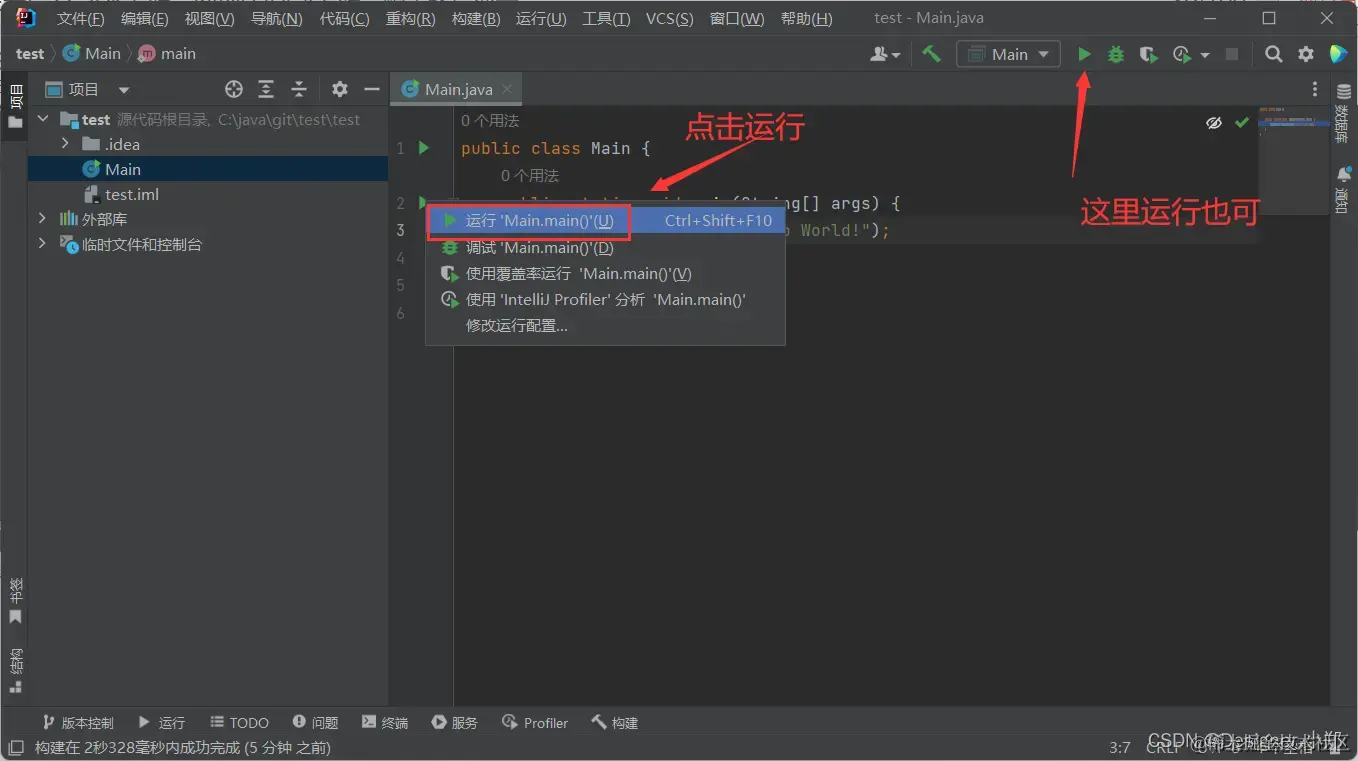The width and height of the screenshot is (1358, 761).
Task: Open IDE settings gear in top toolbar
Action: [1306, 54]
